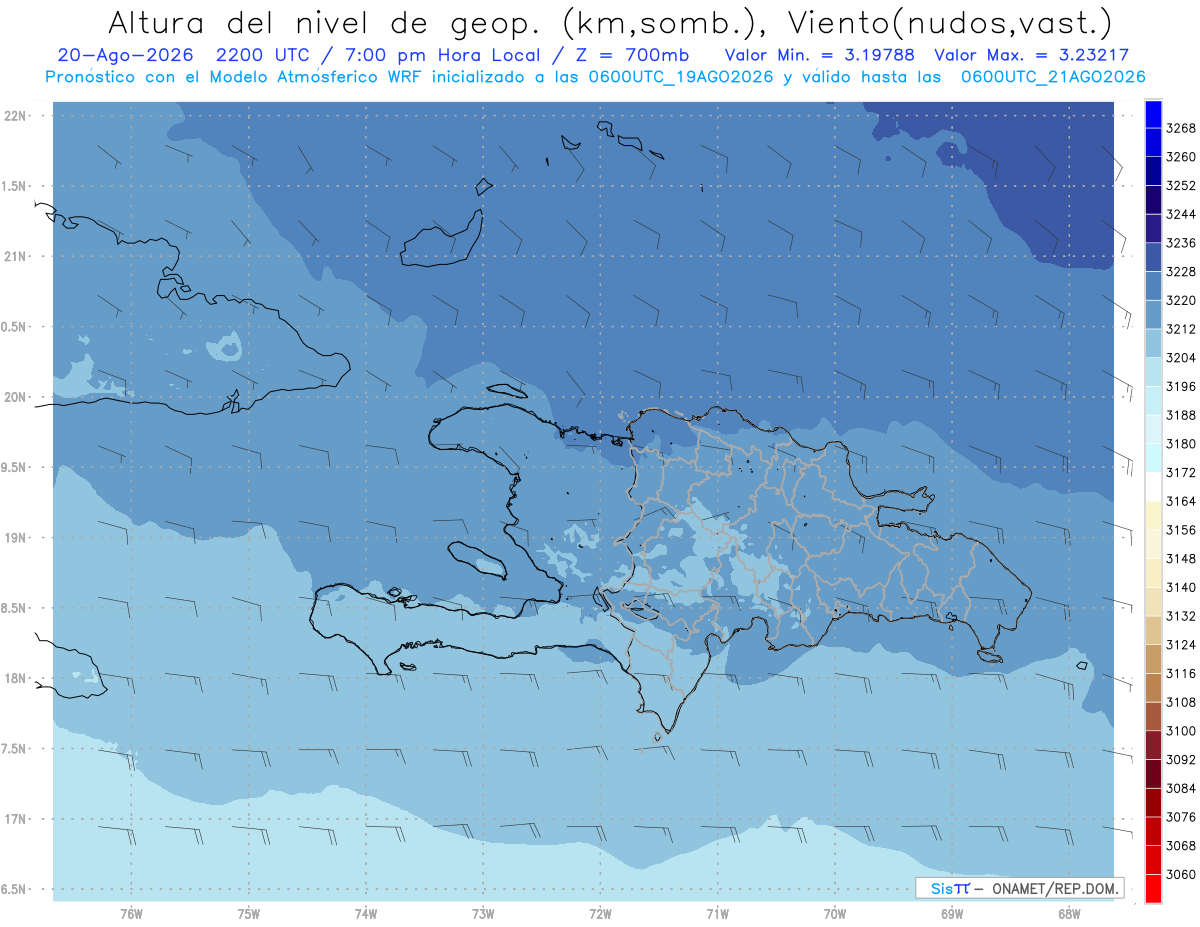Screen dimensions: 1200x927
Task: Click the "68W" longitude label
Action: pyautogui.click(x=1069, y=914)
